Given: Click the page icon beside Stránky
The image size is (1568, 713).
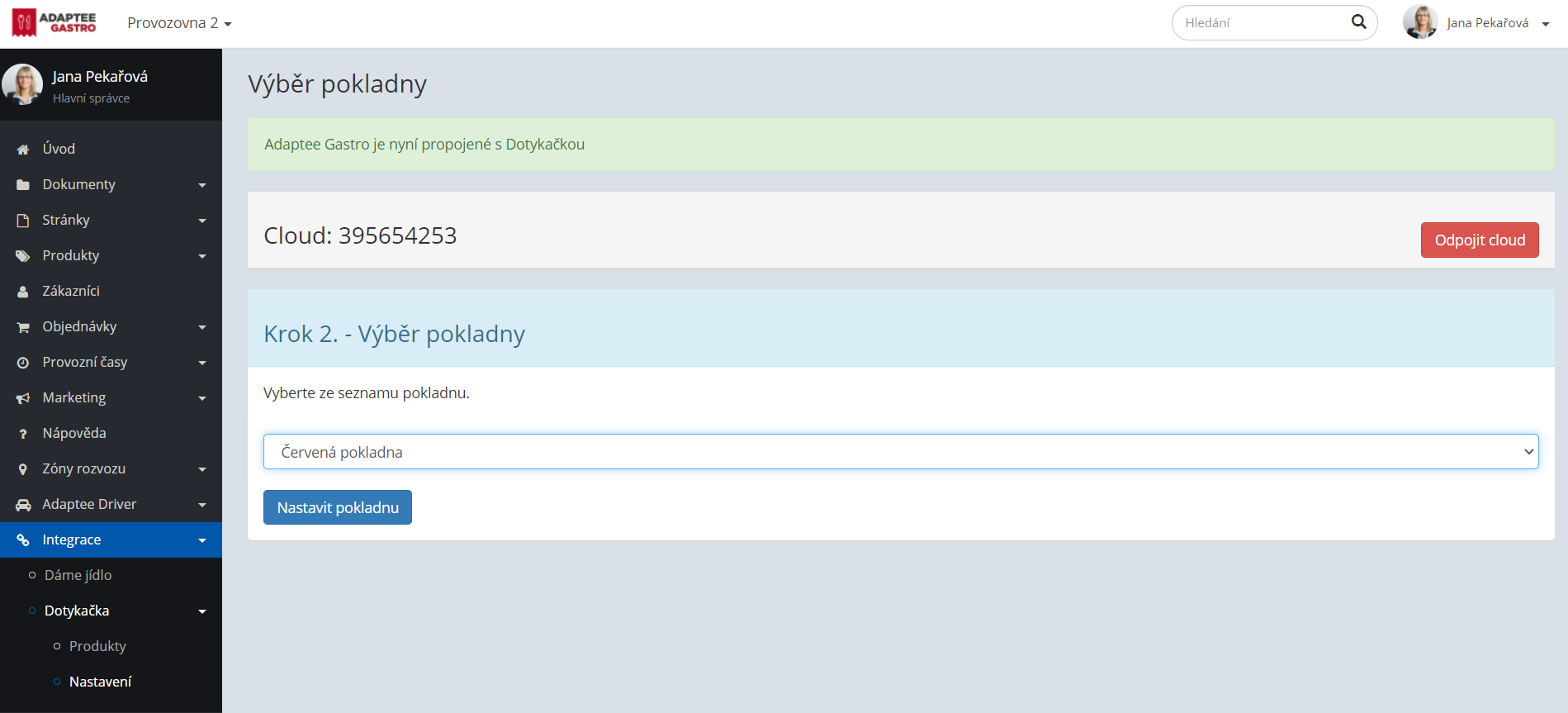Looking at the screenshot, I should 23,221.
